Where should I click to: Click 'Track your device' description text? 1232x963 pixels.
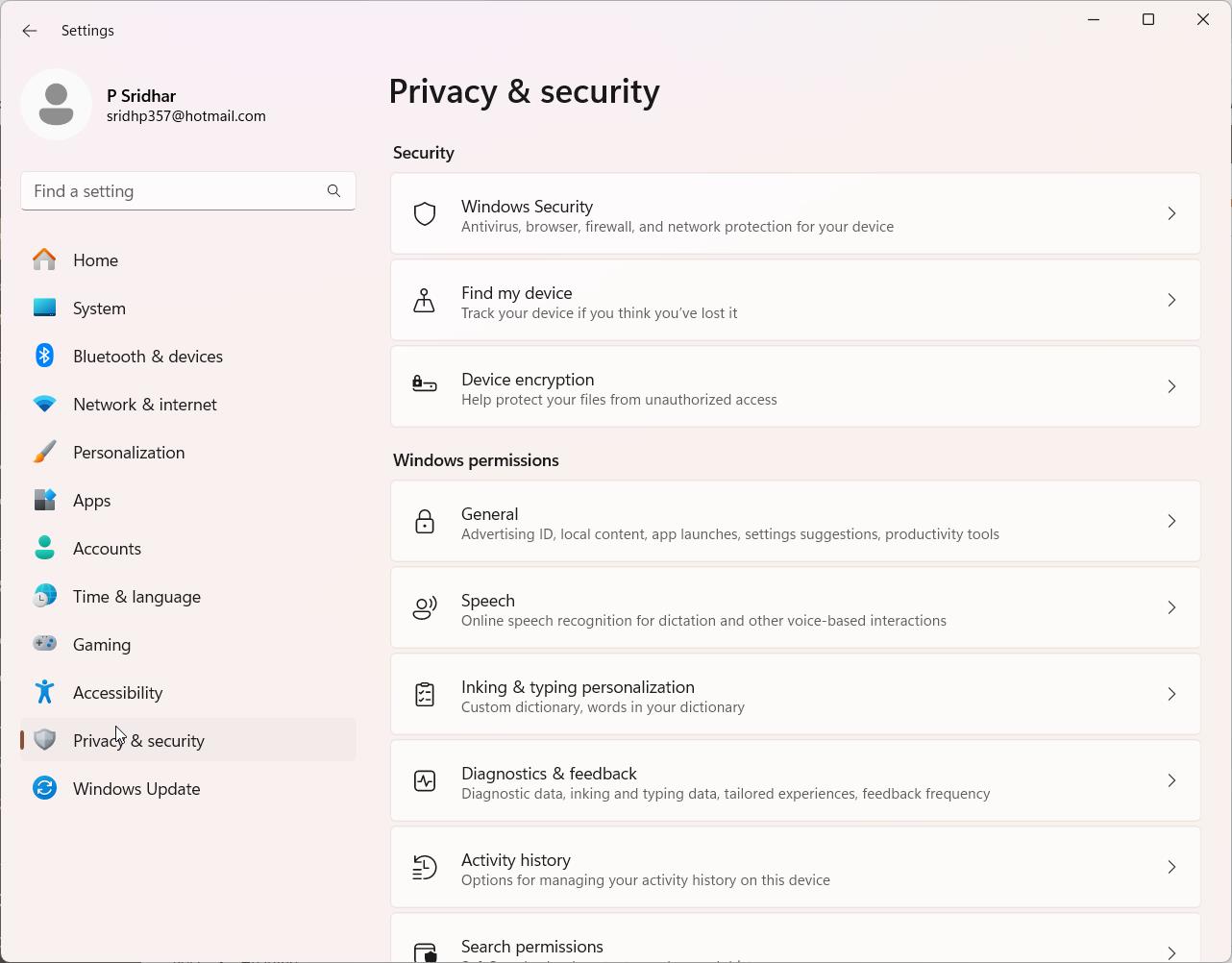600,313
